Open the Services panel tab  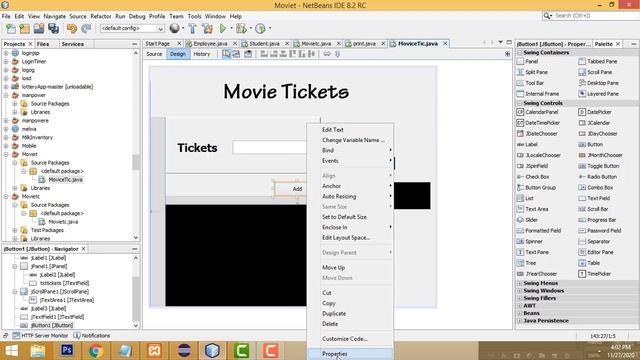point(73,44)
